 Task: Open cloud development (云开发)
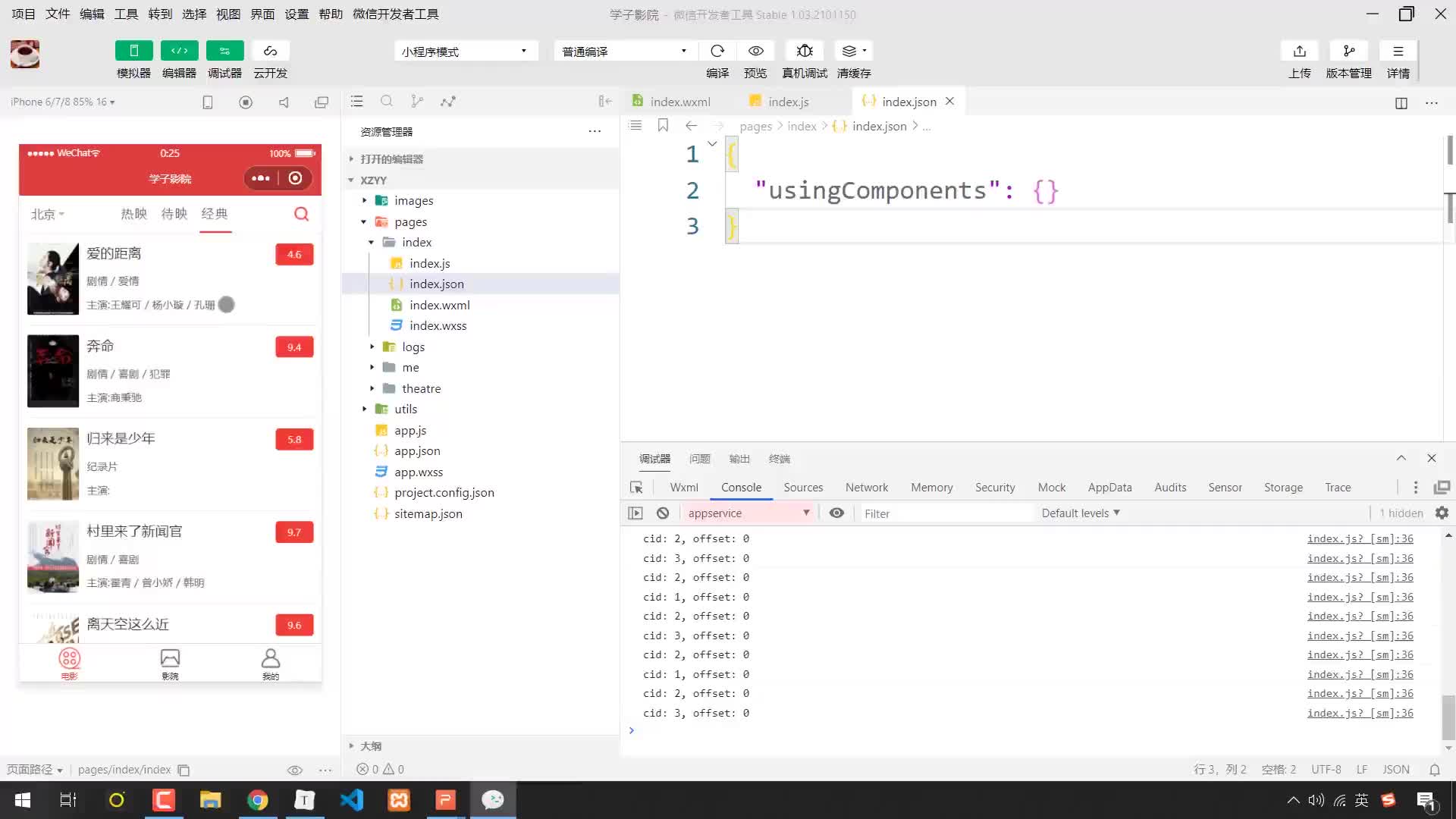pyautogui.click(x=270, y=51)
